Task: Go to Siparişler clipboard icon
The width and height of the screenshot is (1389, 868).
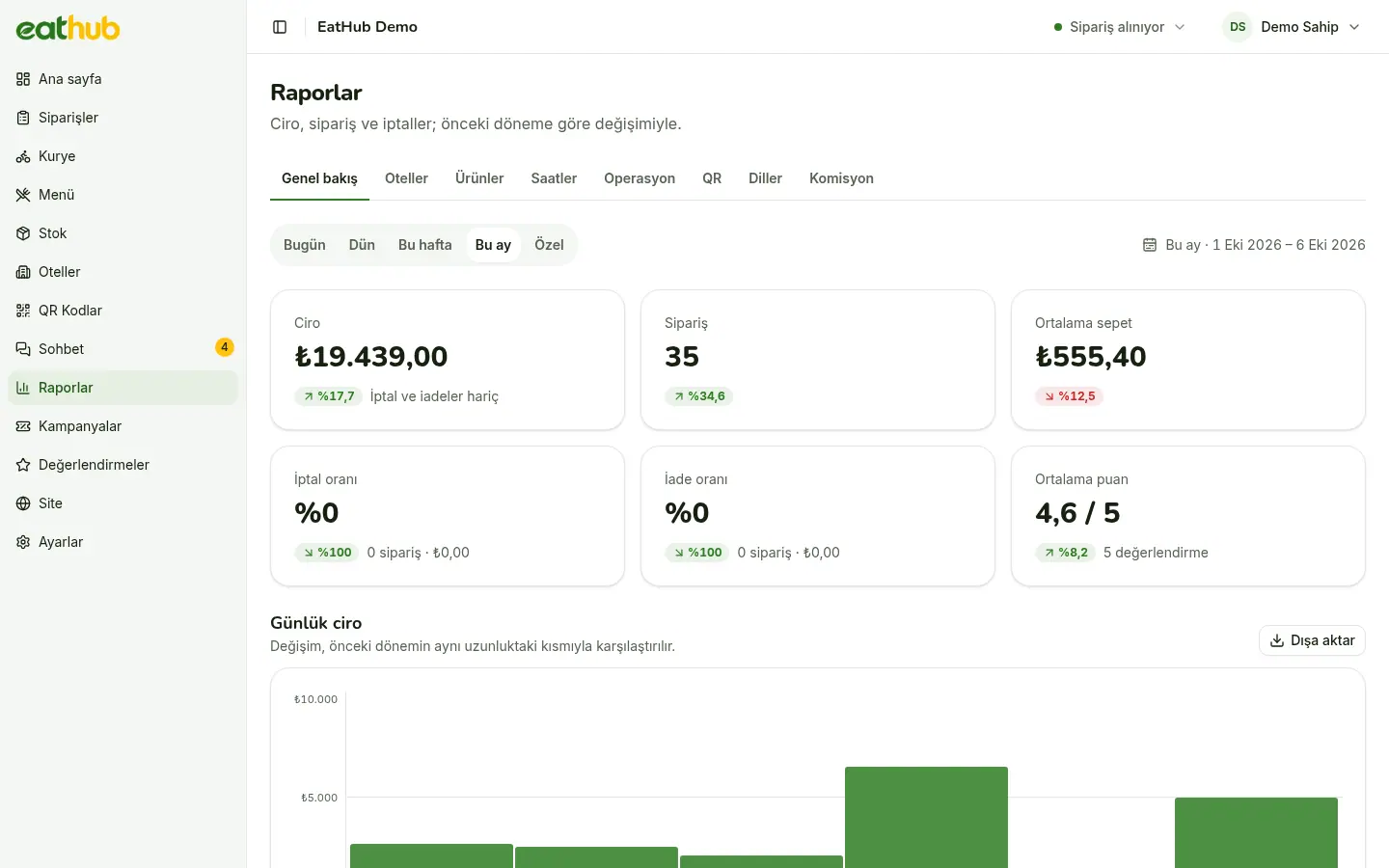Action: pyautogui.click(x=23, y=118)
